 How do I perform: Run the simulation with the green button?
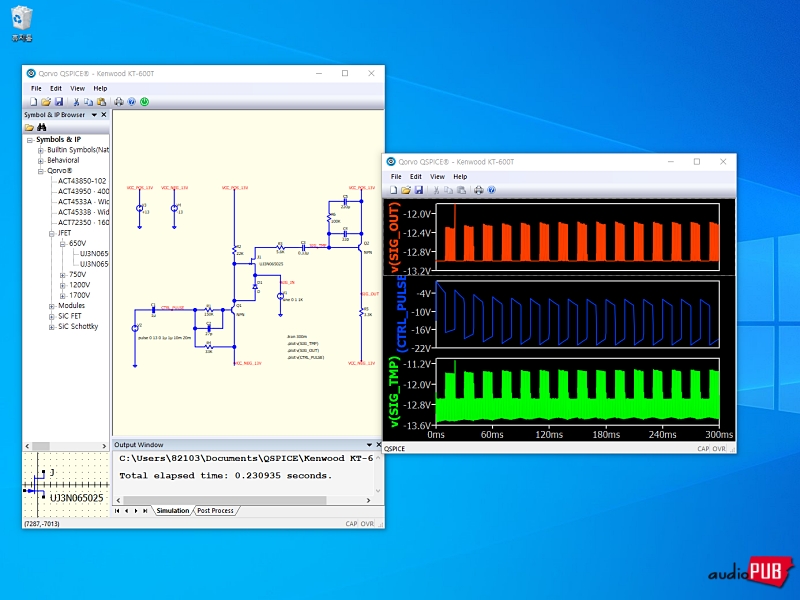coord(145,102)
